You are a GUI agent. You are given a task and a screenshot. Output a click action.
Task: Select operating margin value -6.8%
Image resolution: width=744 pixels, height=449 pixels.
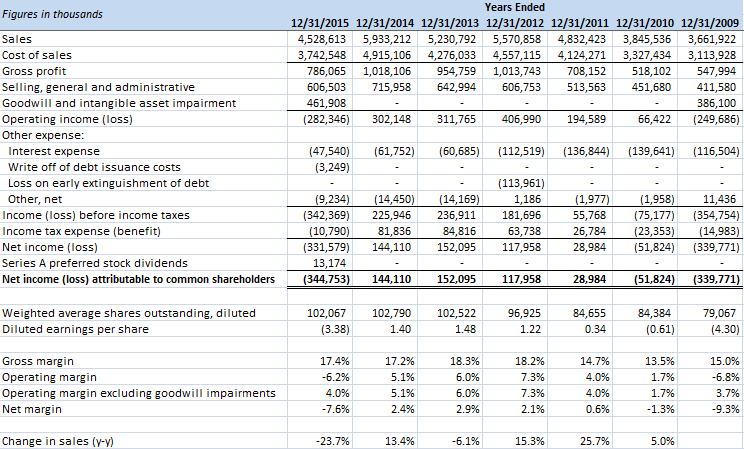click(726, 377)
